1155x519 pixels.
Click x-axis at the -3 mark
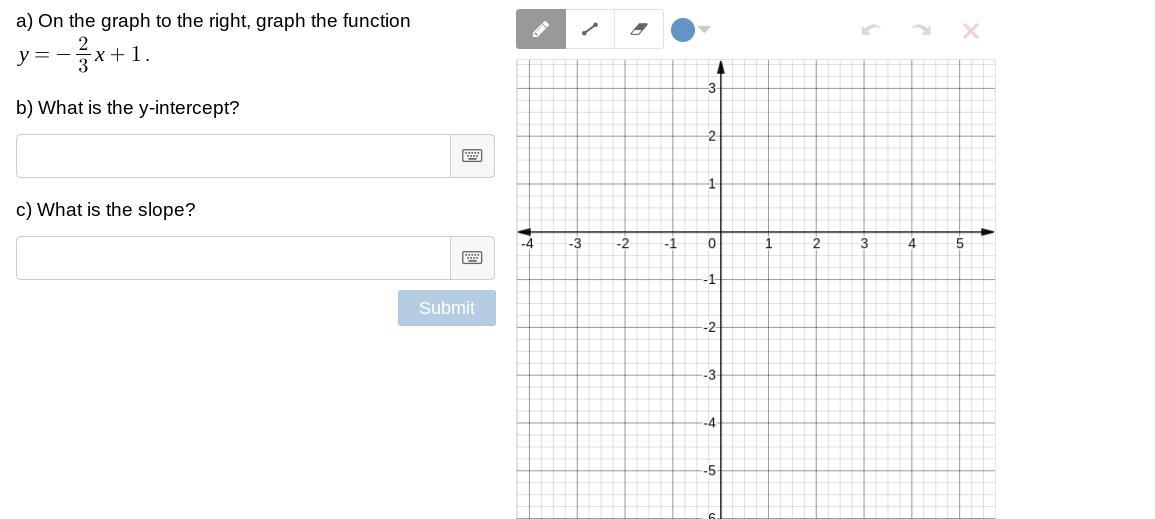click(577, 232)
